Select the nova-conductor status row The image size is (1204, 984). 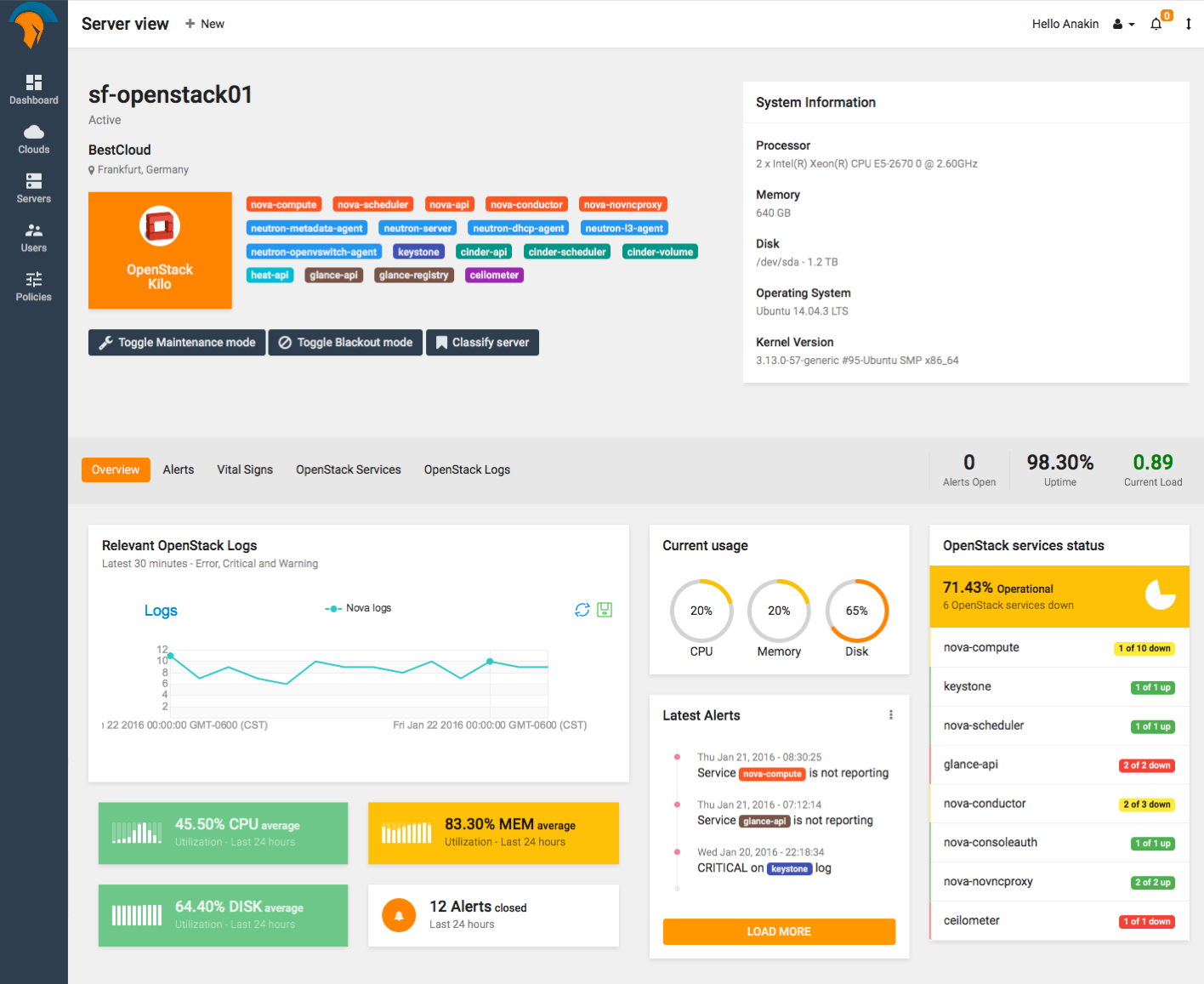[1059, 804]
